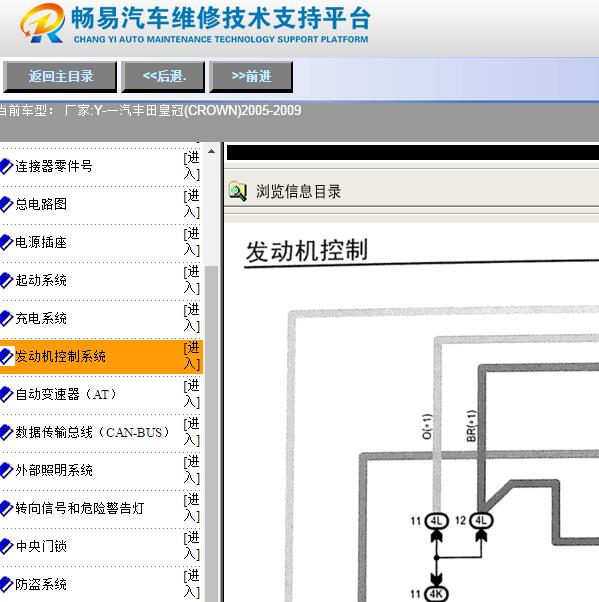599x602 pixels.
Task: Click the engine control wiring diagram image
Action: pos(443,453)
